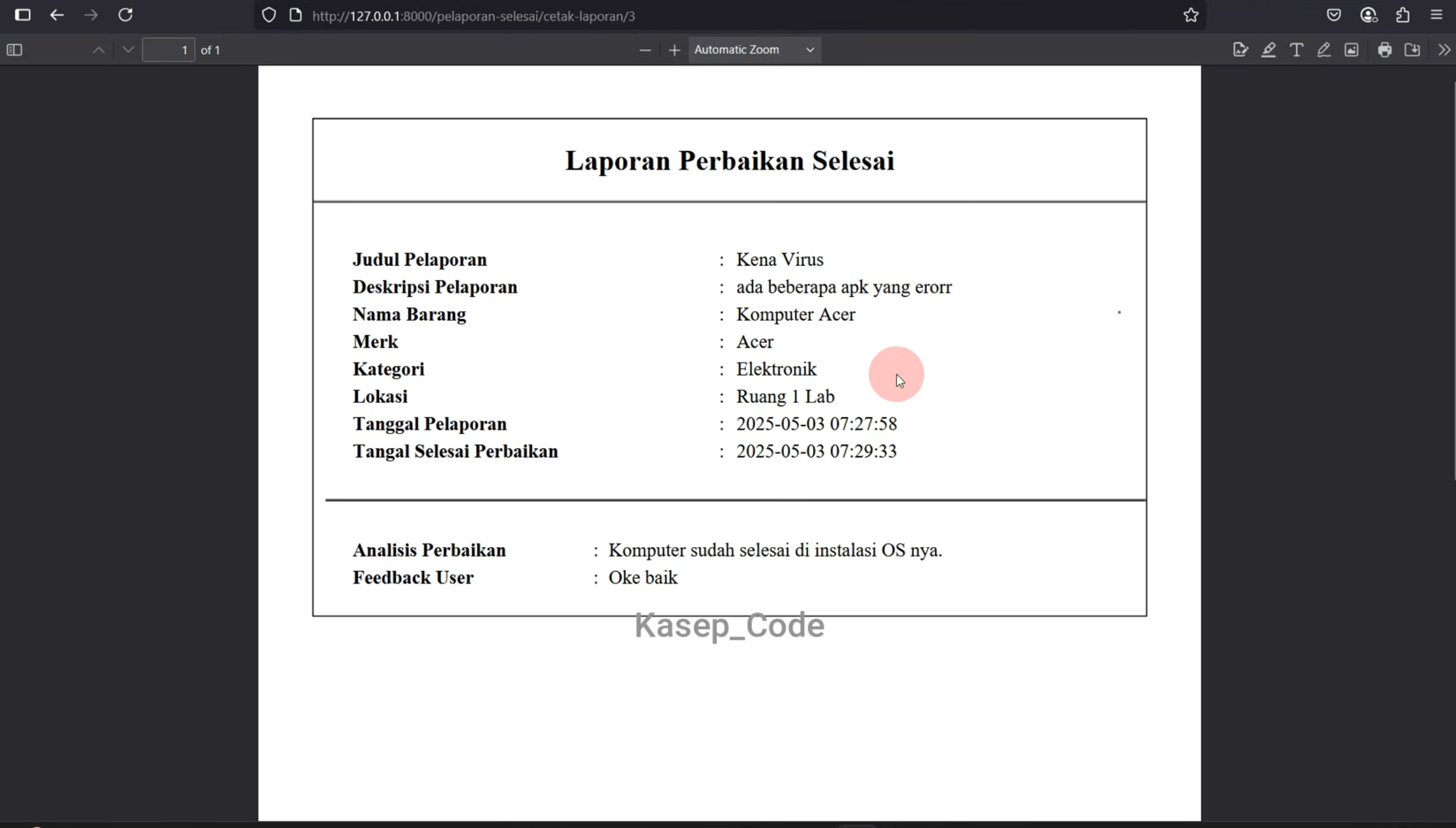Viewport: 1456px width, 828px height.
Task: Click text ada beberapa apk yang erorr
Action: click(844, 287)
